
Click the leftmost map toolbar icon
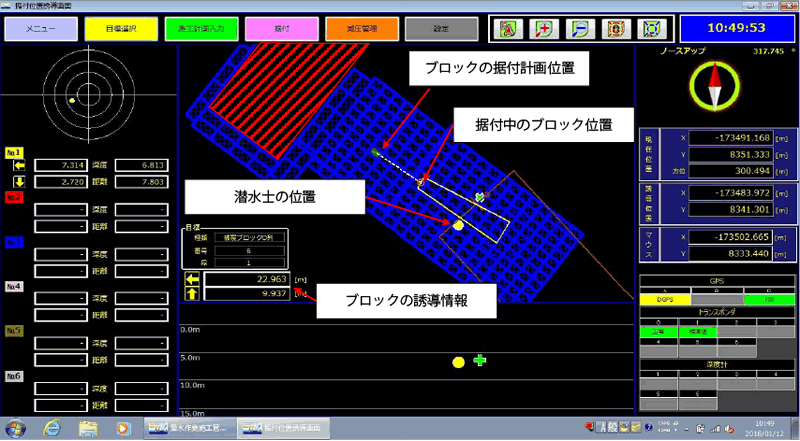pos(508,28)
